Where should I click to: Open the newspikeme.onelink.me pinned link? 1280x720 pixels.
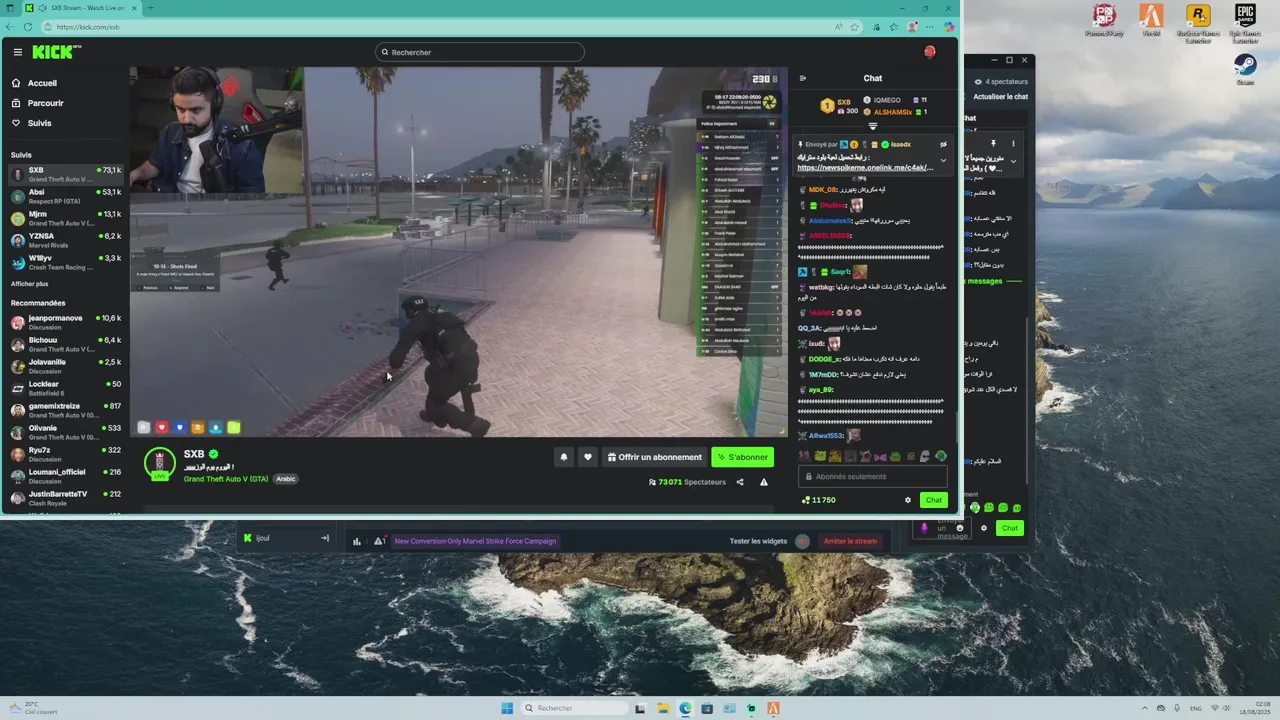[865, 167]
